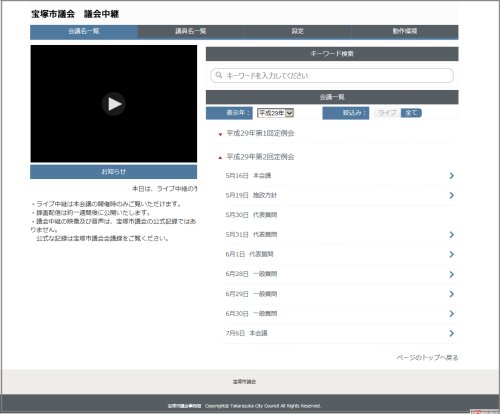
Task: Open the 5月16日 本会議 arrow
Action: tap(451, 176)
